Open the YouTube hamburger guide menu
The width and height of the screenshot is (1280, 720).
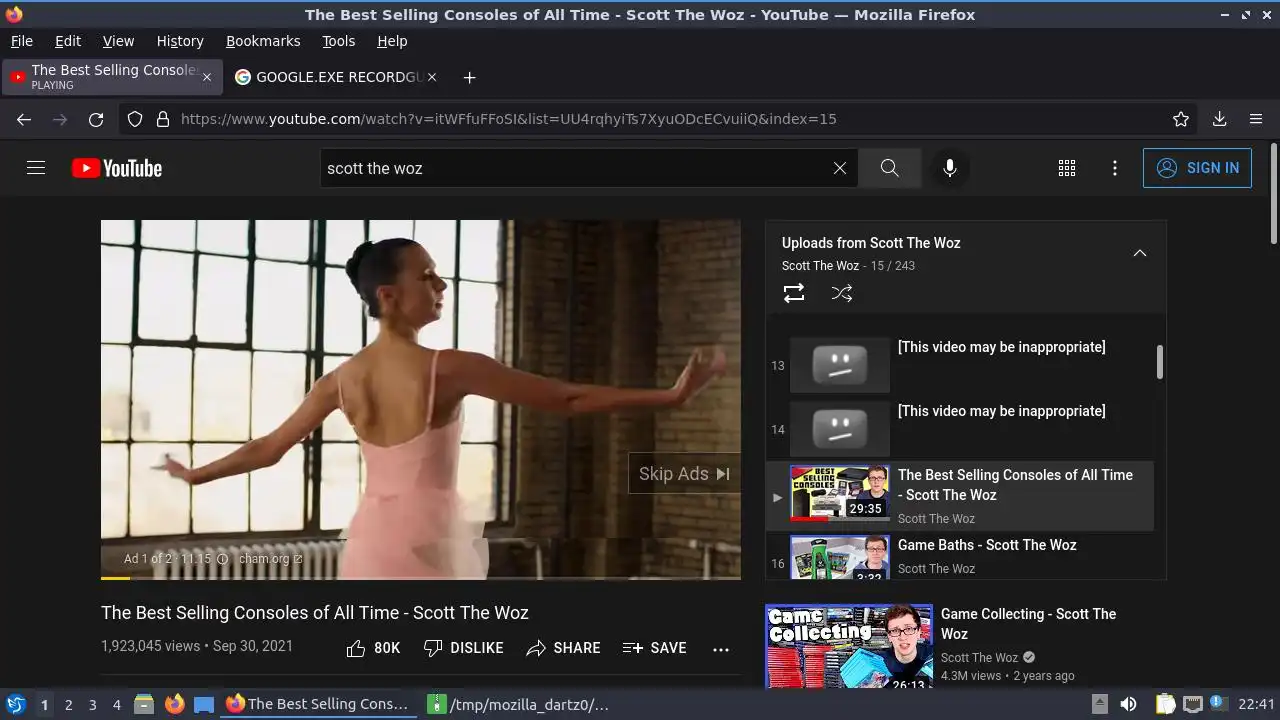click(36, 168)
